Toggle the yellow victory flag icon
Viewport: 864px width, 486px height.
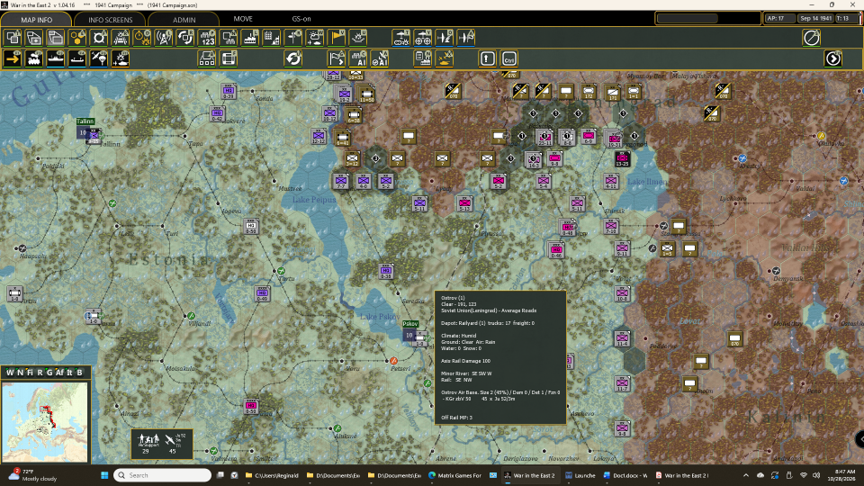click(x=337, y=37)
